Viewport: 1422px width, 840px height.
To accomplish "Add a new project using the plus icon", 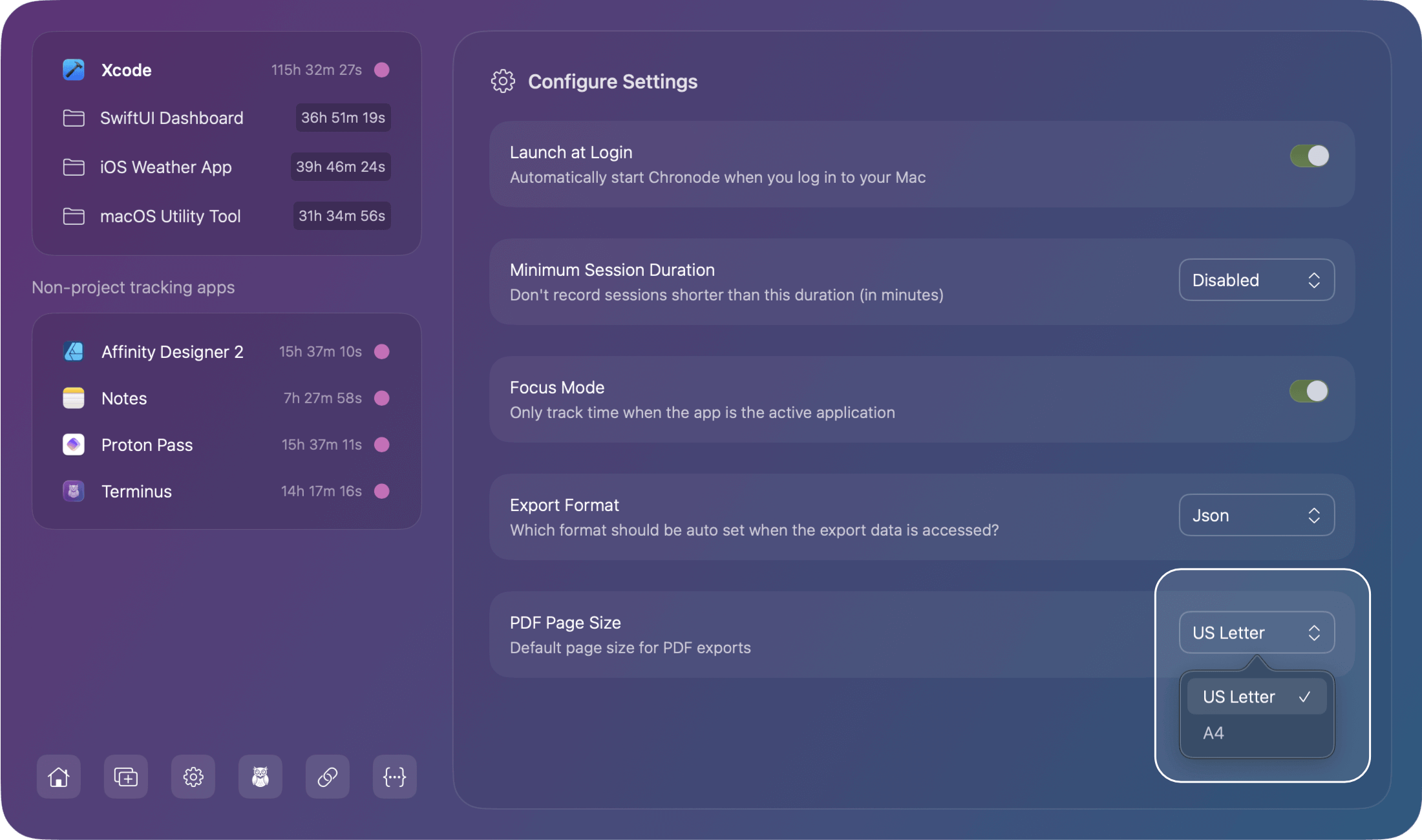I will (125, 777).
